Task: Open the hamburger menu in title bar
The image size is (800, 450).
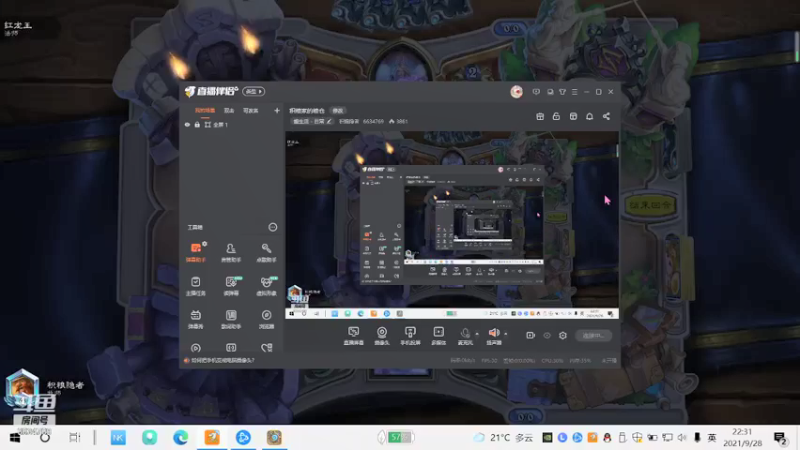Action: pos(574,92)
